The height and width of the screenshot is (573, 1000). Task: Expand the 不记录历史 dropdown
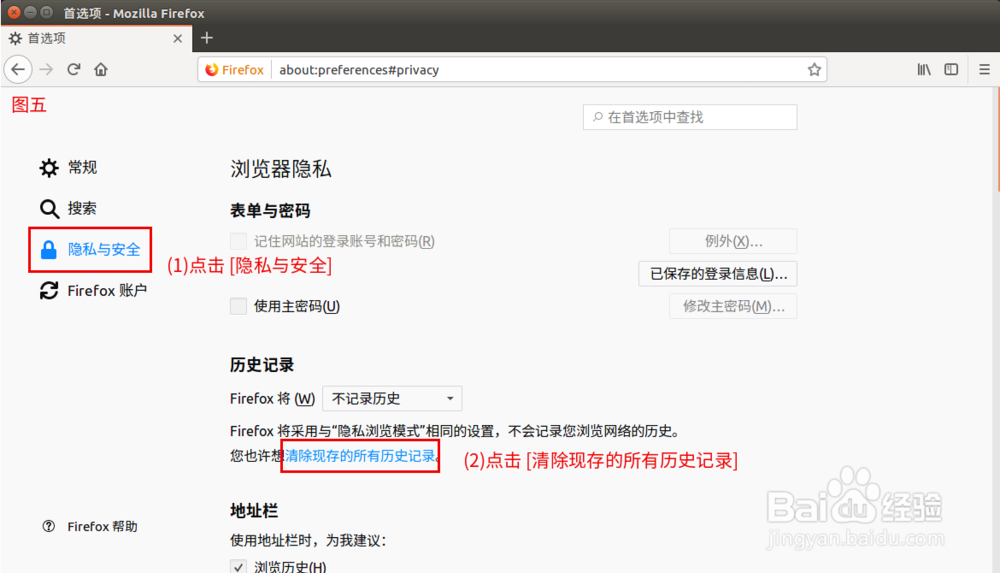coord(392,399)
